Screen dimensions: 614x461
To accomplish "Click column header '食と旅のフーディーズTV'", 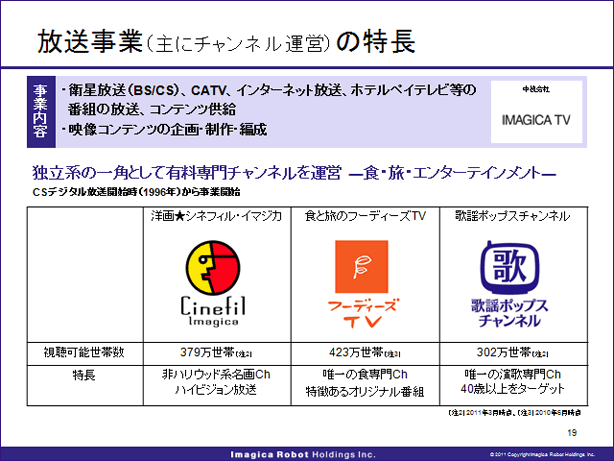I will [x=365, y=216].
